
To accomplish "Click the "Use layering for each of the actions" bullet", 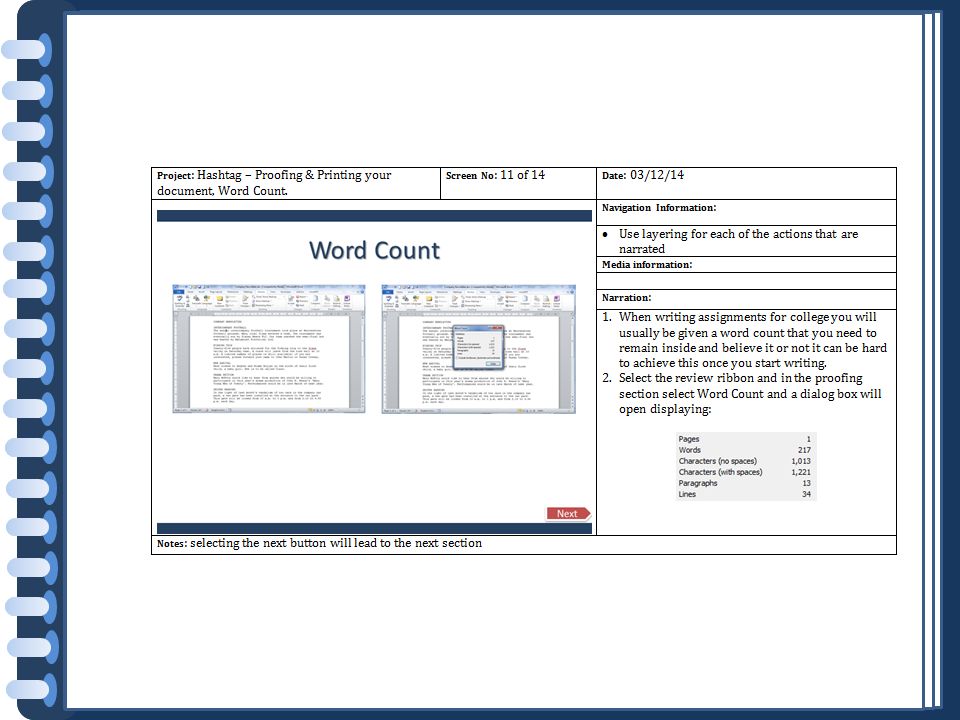I will click(x=738, y=241).
